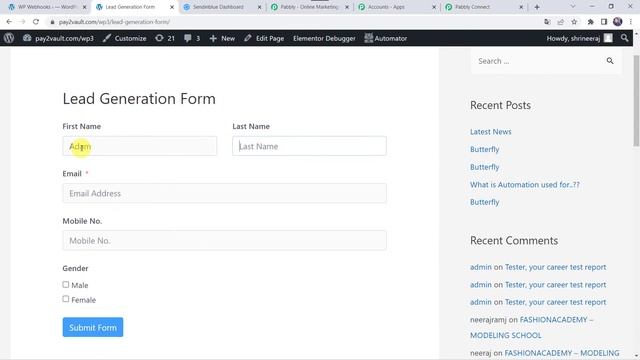The image size is (640, 360).
Task: Bookmark this page with the star icon
Action: [574, 22]
